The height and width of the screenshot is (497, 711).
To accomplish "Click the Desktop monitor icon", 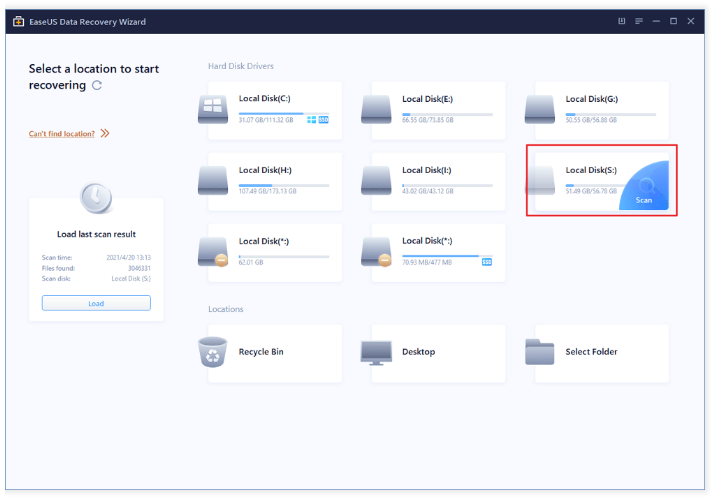I will [x=377, y=352].
